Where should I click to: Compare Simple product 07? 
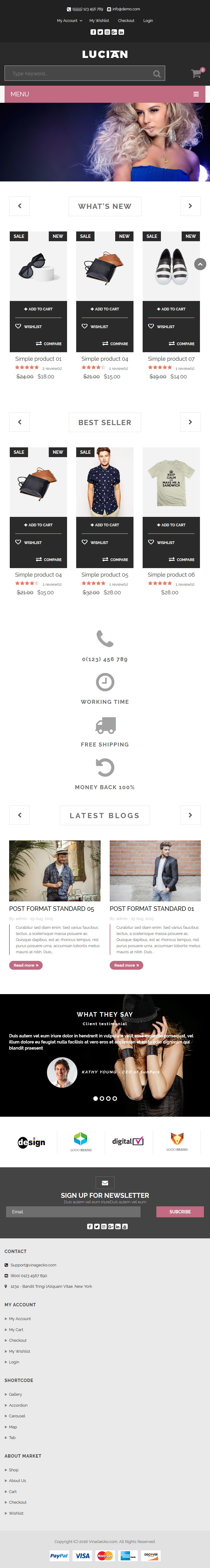[181, 343]
